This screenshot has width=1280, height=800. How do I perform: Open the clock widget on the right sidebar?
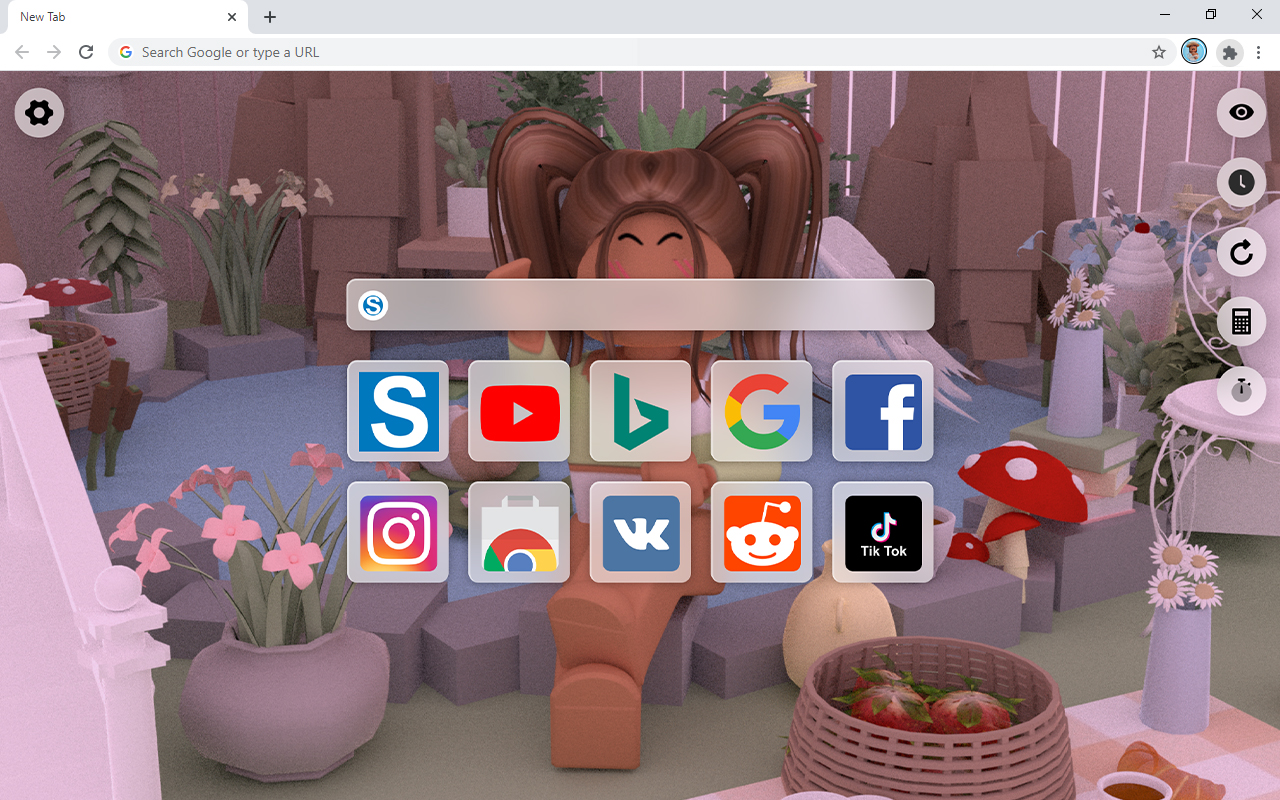pyautogui.click(x=1241, y=181)
